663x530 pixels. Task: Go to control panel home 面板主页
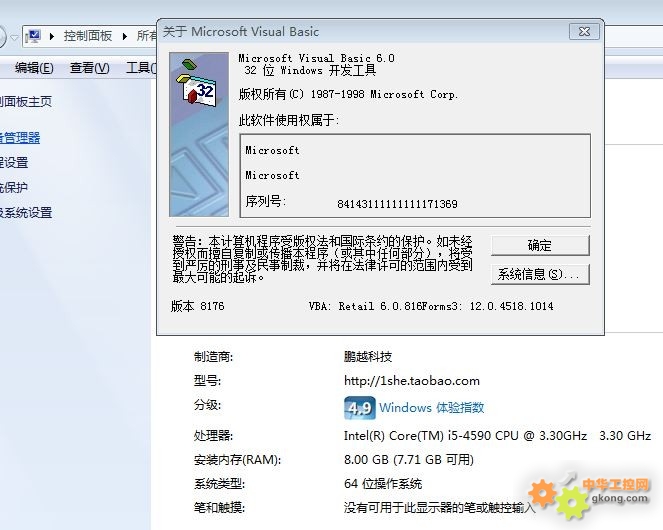26,102
